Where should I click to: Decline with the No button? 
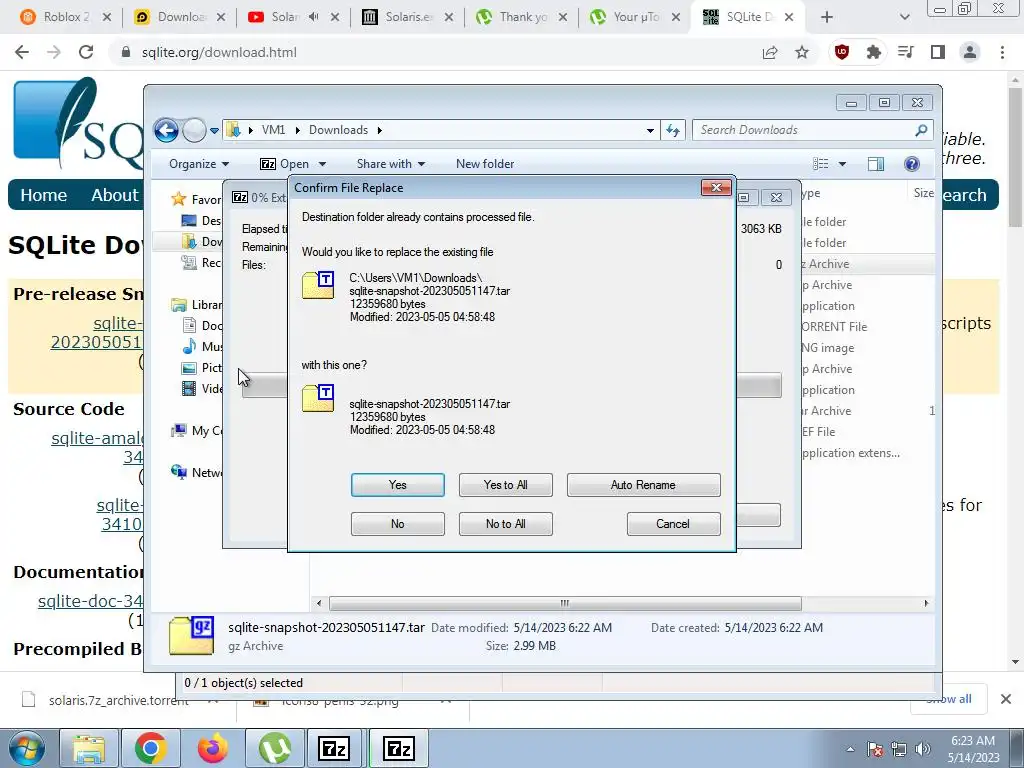[397, 524]
